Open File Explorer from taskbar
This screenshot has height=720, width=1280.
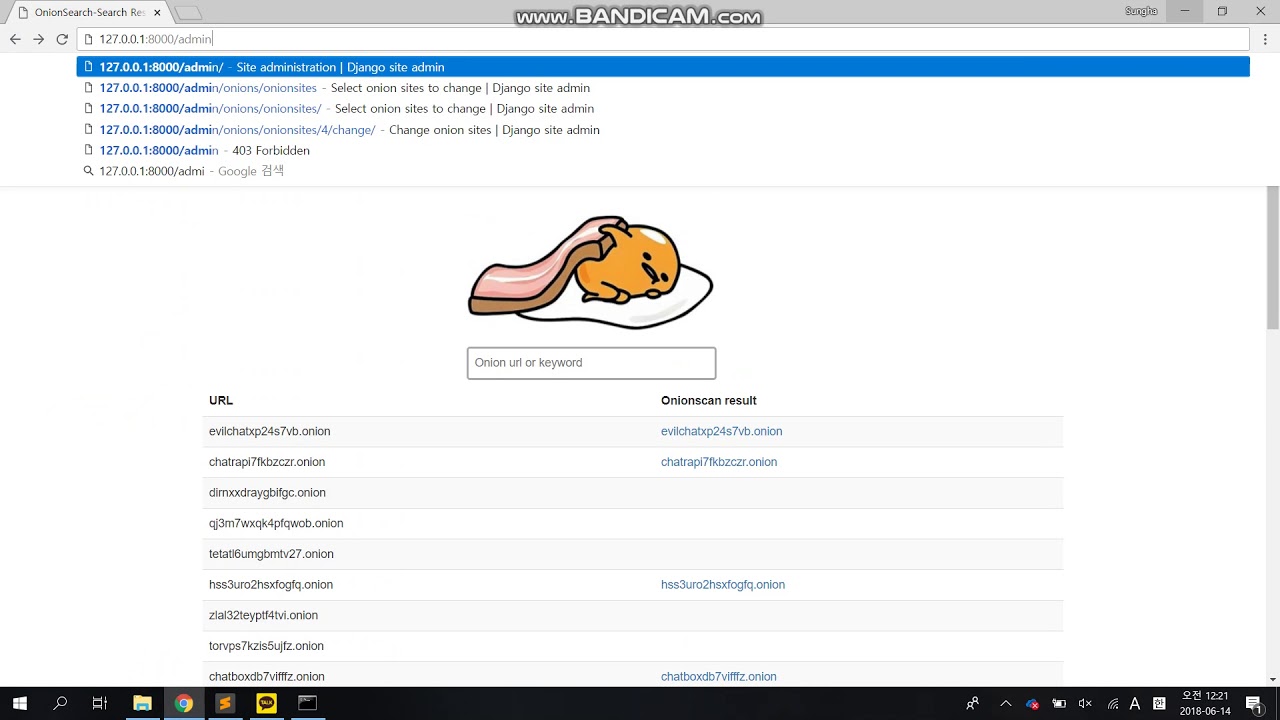coord(142,703)
